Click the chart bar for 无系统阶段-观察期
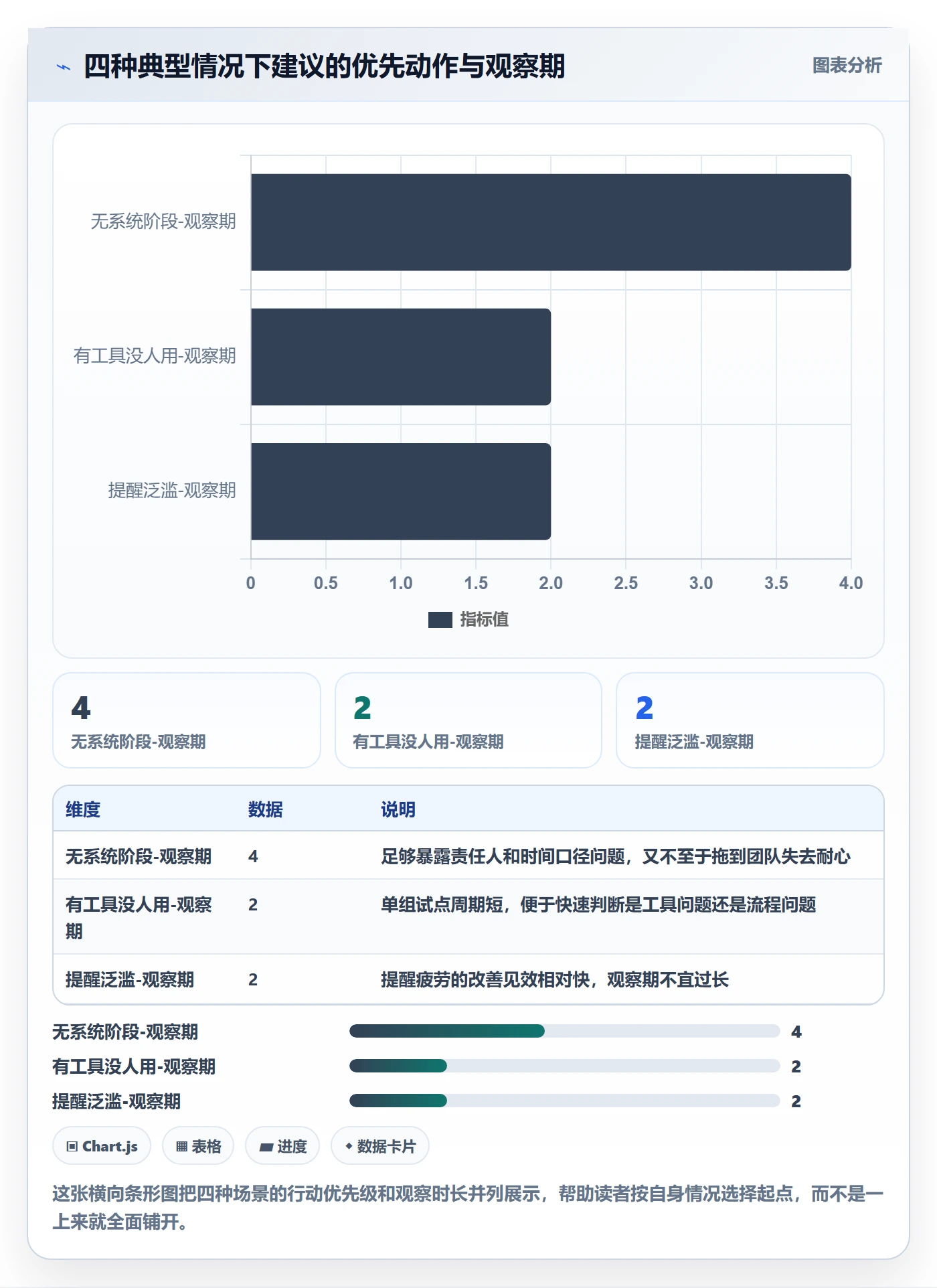 coord(551,222)
